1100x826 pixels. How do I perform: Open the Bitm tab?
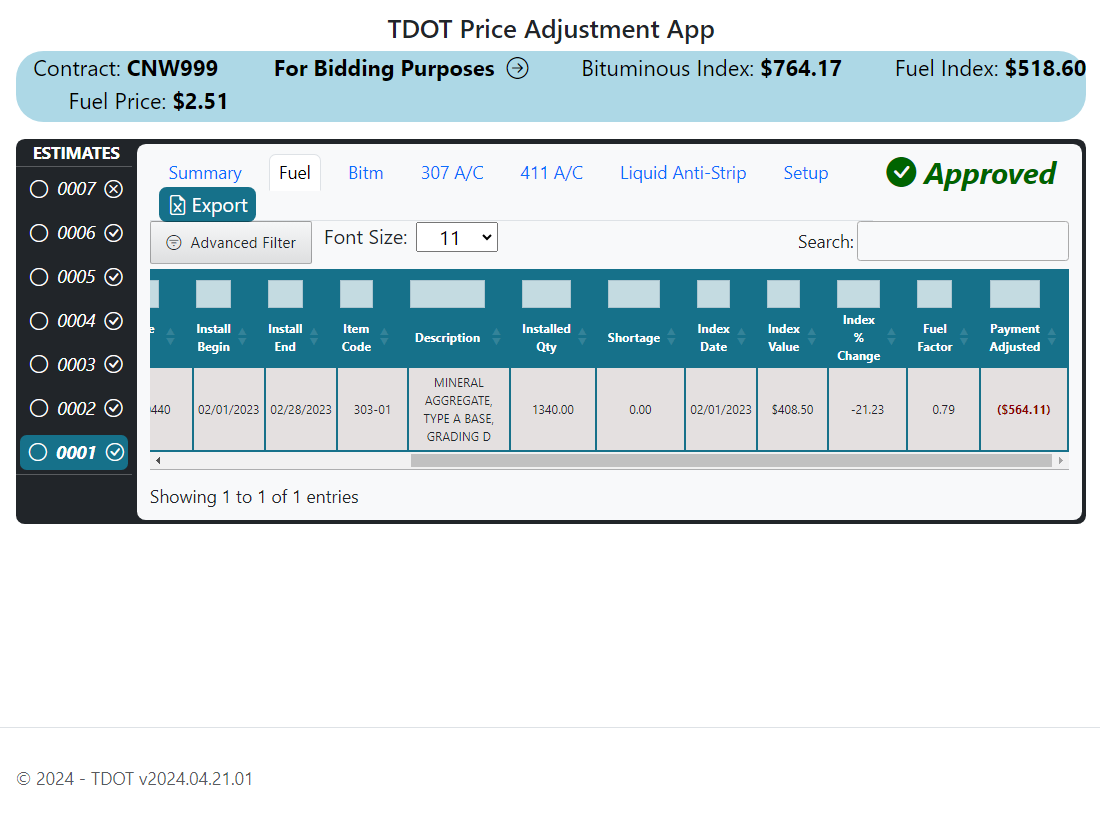[365, 173]
